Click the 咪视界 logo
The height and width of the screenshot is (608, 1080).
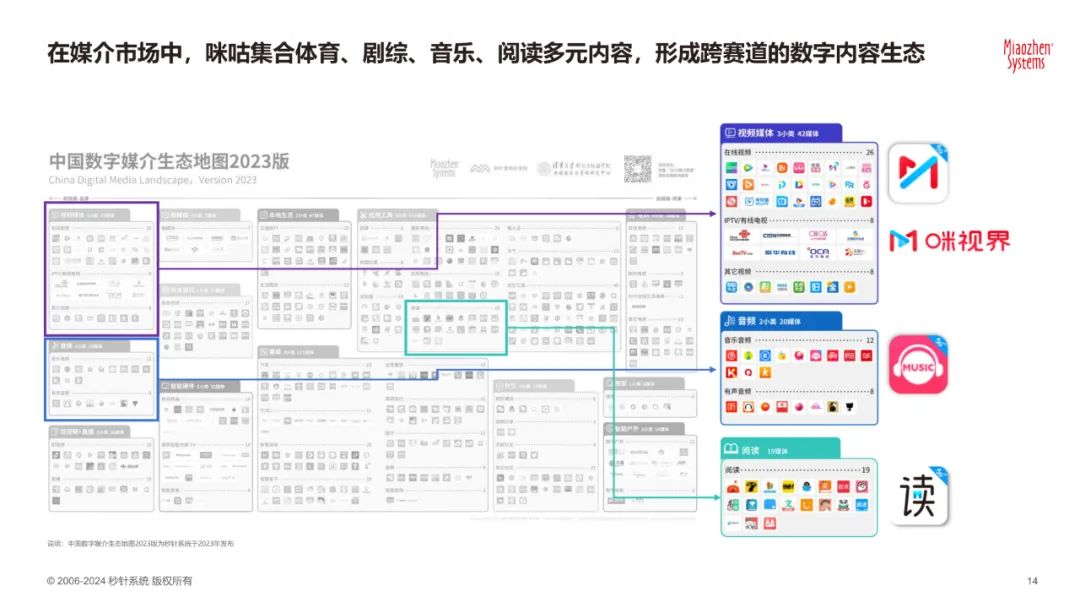pos(949,240)
